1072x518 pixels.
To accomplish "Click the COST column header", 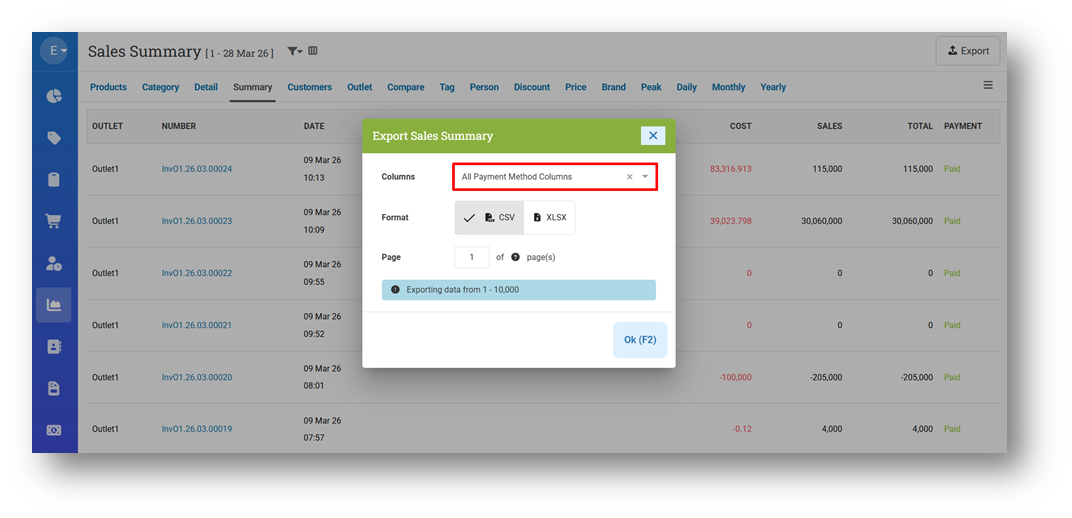I will point(740,126).
